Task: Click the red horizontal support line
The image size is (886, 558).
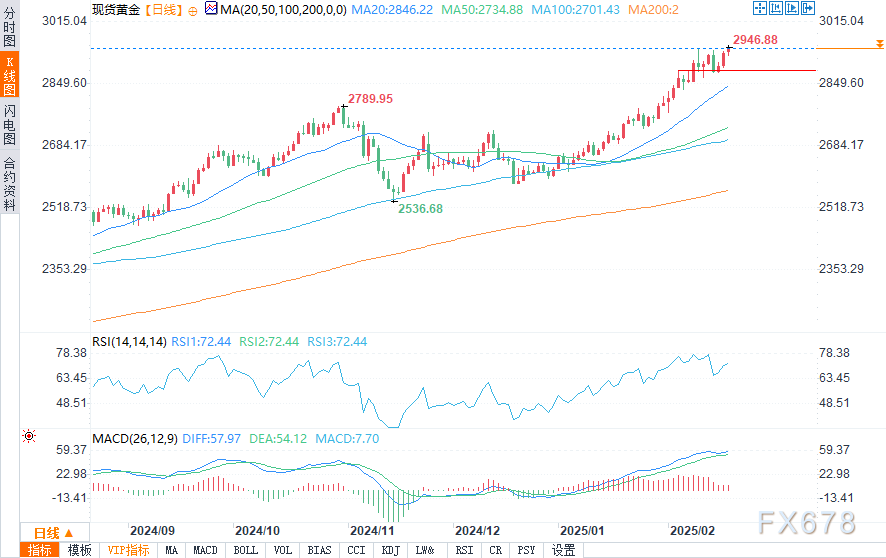Action: pyautogui.click(x=747, y=71)
